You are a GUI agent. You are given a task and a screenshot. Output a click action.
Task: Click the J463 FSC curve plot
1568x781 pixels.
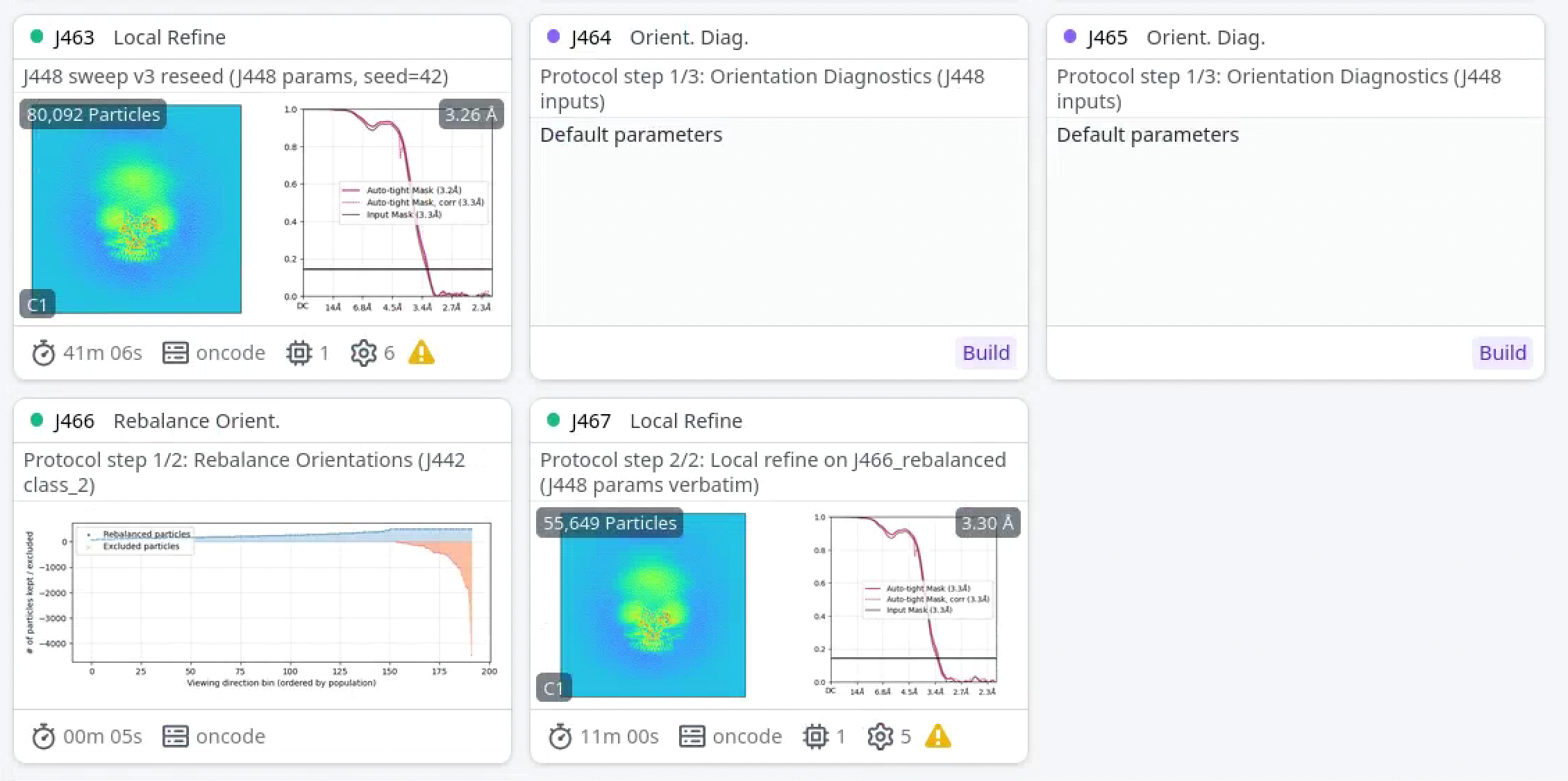(x=390, y=208)
